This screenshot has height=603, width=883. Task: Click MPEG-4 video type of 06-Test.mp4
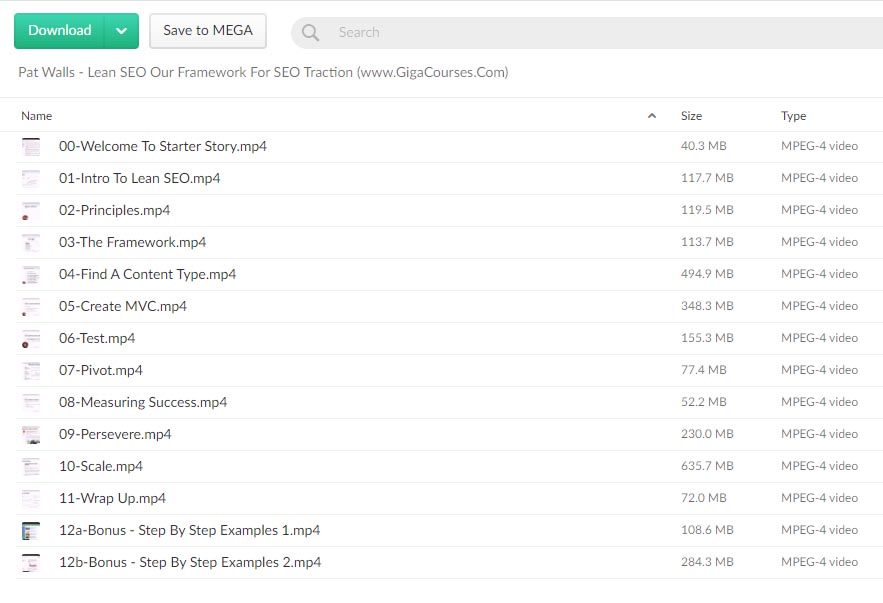coord(819,339)
